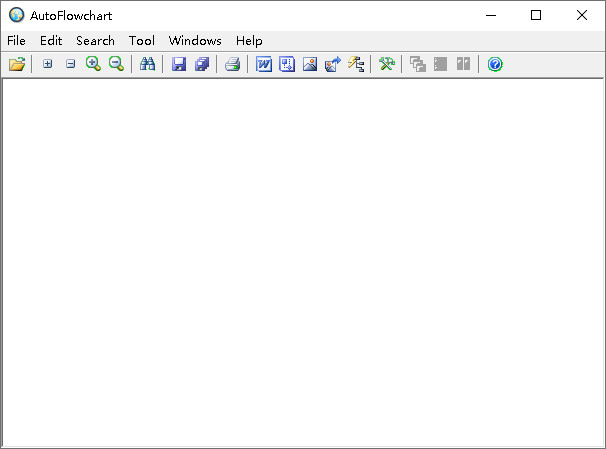Screen dimensions: 606x449
Task: Close the AutoFlowchart window
Action: click(x=582, y=15)
